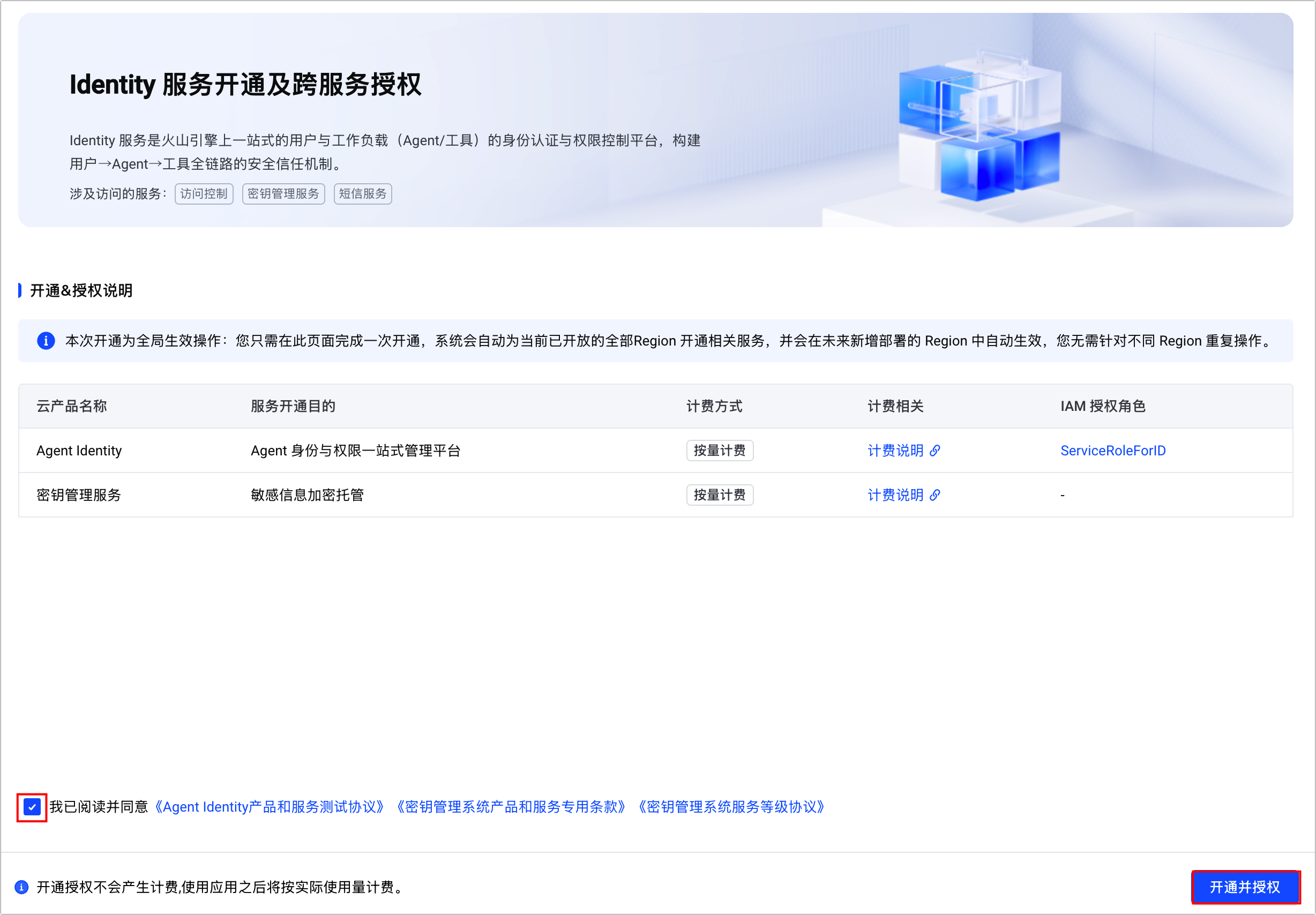The width and height of the screenshot is (1316, 915).
Task: Open 计费说明 link in 密钥管理服务 row
Action: [895, 495]
